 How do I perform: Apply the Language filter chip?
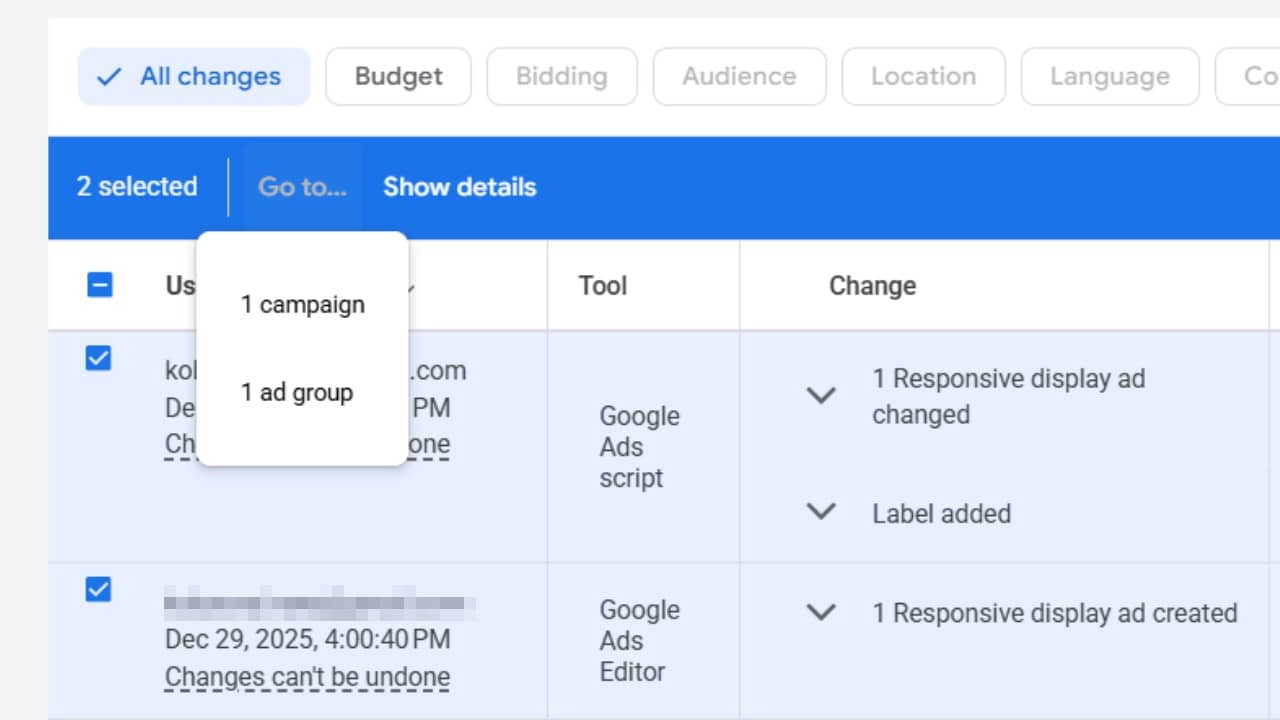click(1110, 75)
